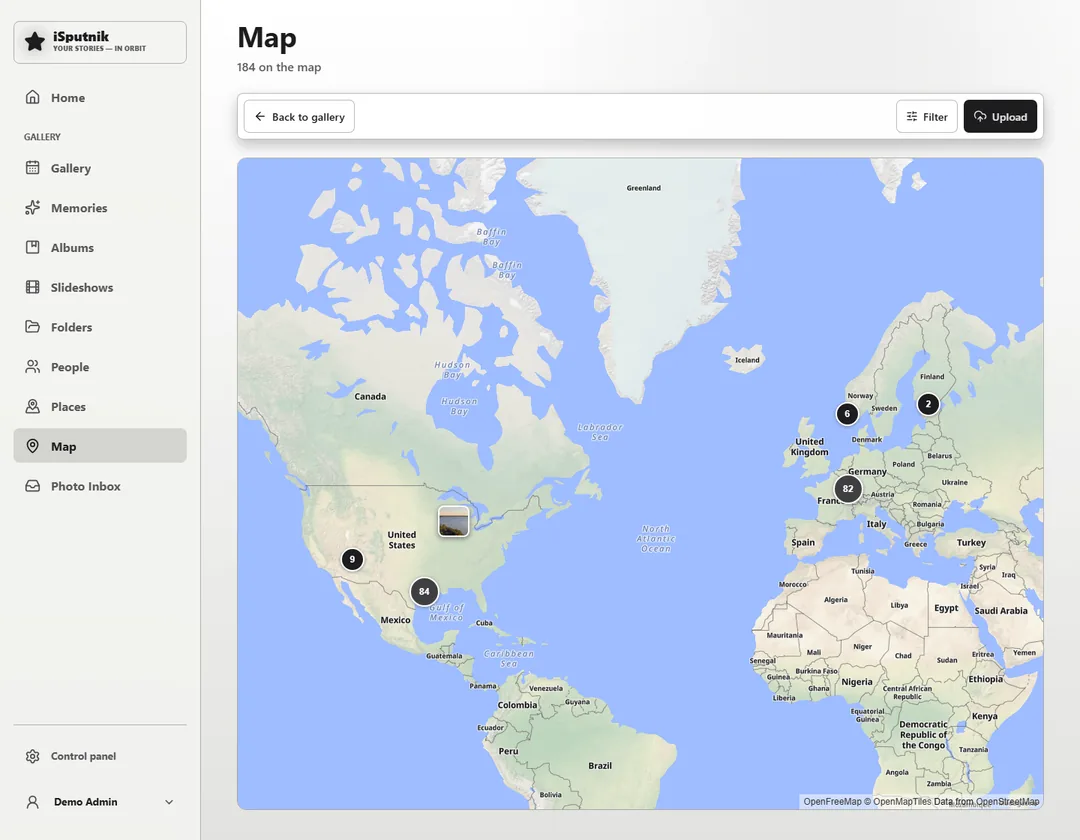Click the Brazil map label
1080x840 pixels.
pyautogui.click(x=600, y=766)
